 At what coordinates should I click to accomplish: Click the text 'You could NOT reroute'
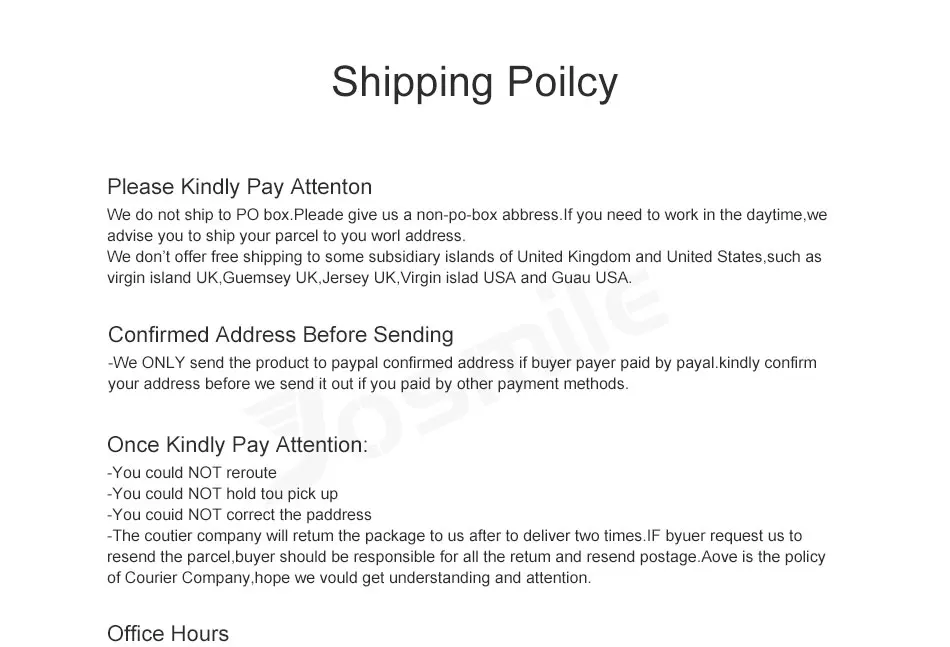point(192,473)
